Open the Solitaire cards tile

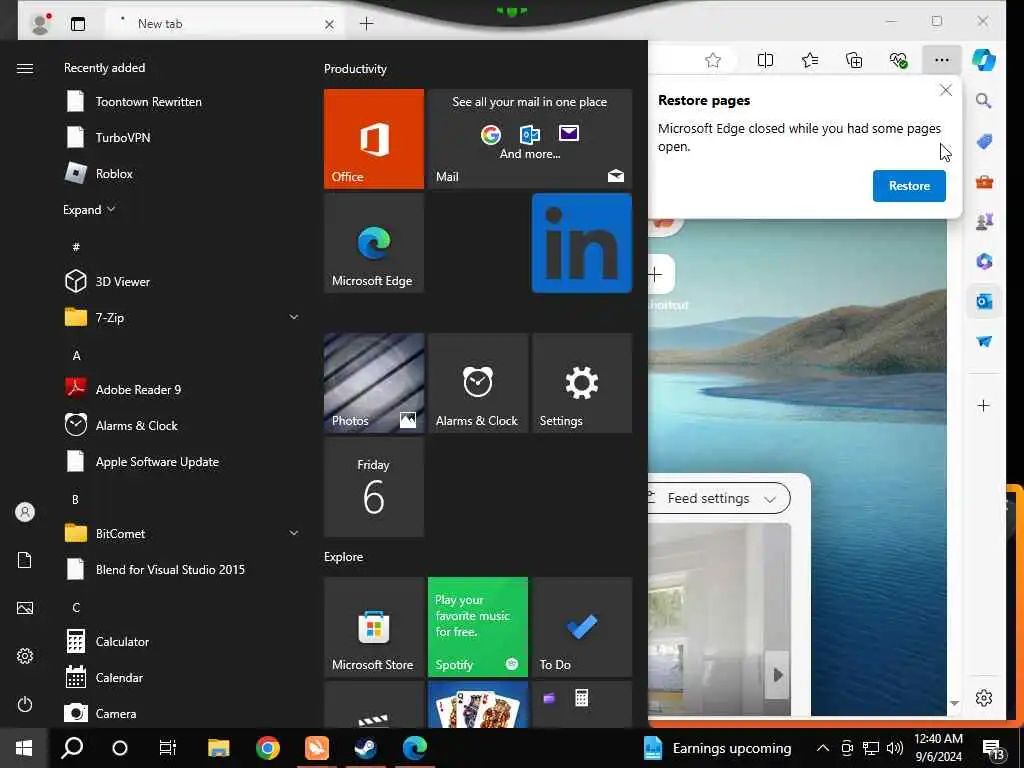477,705
